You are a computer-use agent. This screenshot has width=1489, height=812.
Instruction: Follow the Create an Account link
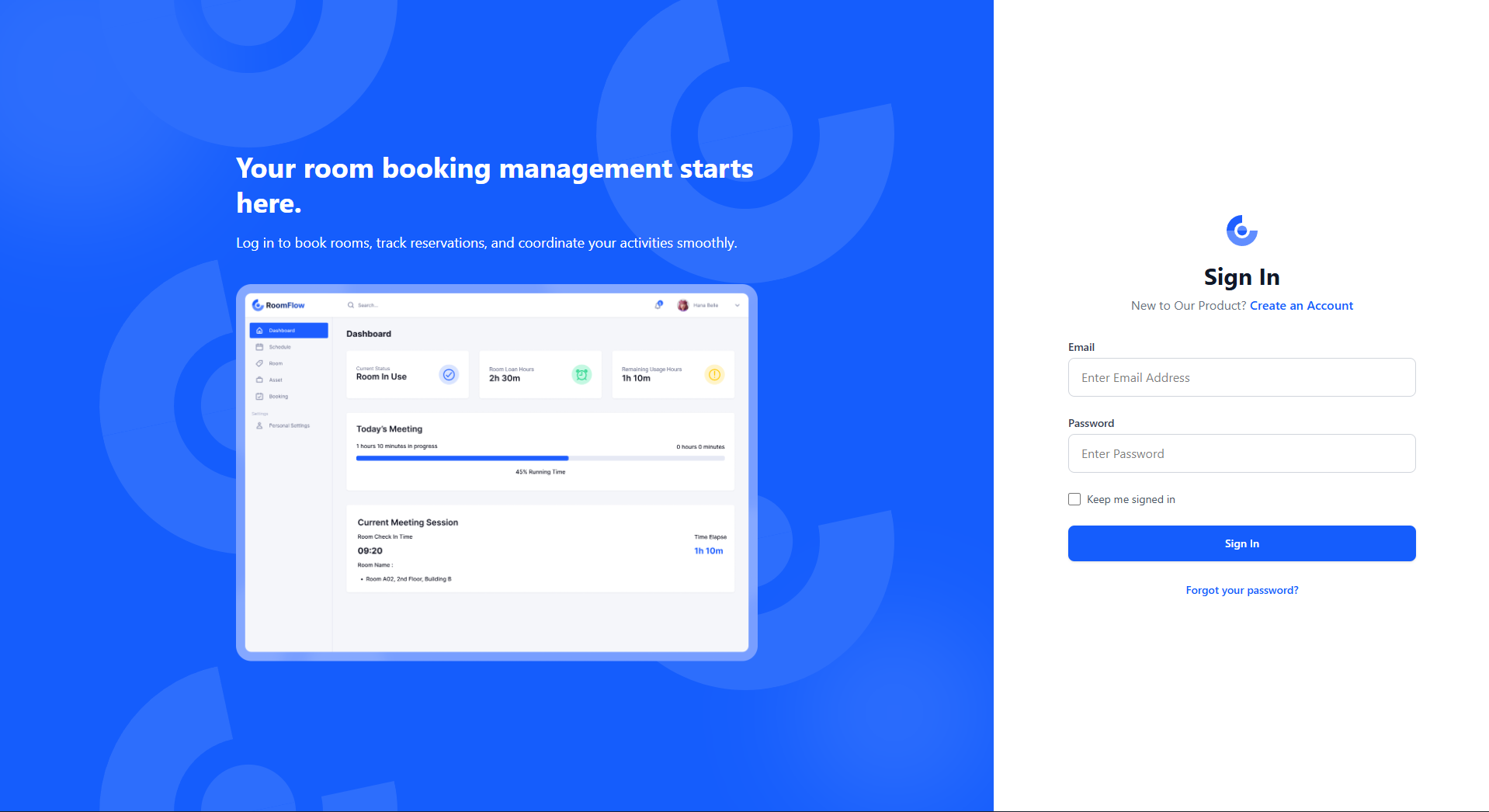tap(1301, 306)
